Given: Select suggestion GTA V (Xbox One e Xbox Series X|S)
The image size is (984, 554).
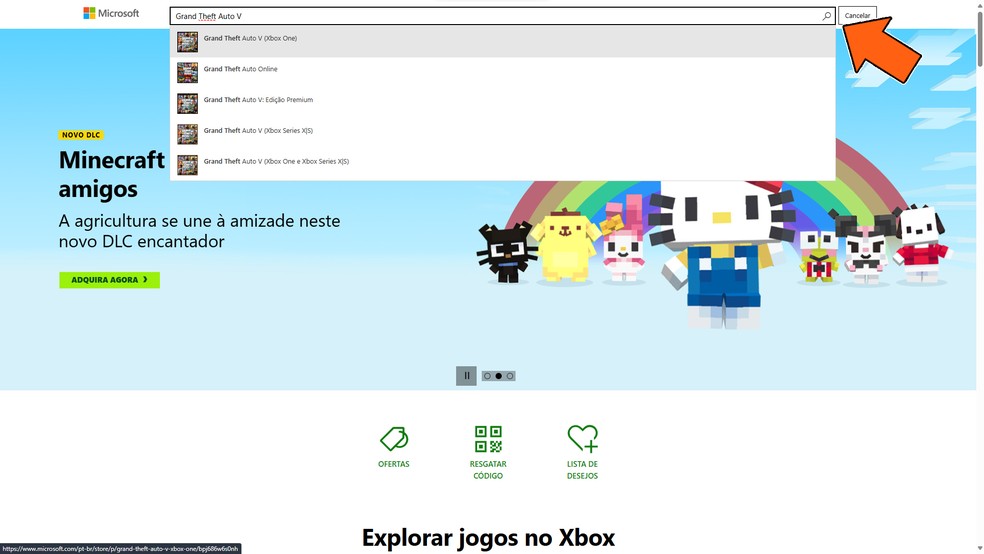Looking at the screenshot, I should (503, 165).
